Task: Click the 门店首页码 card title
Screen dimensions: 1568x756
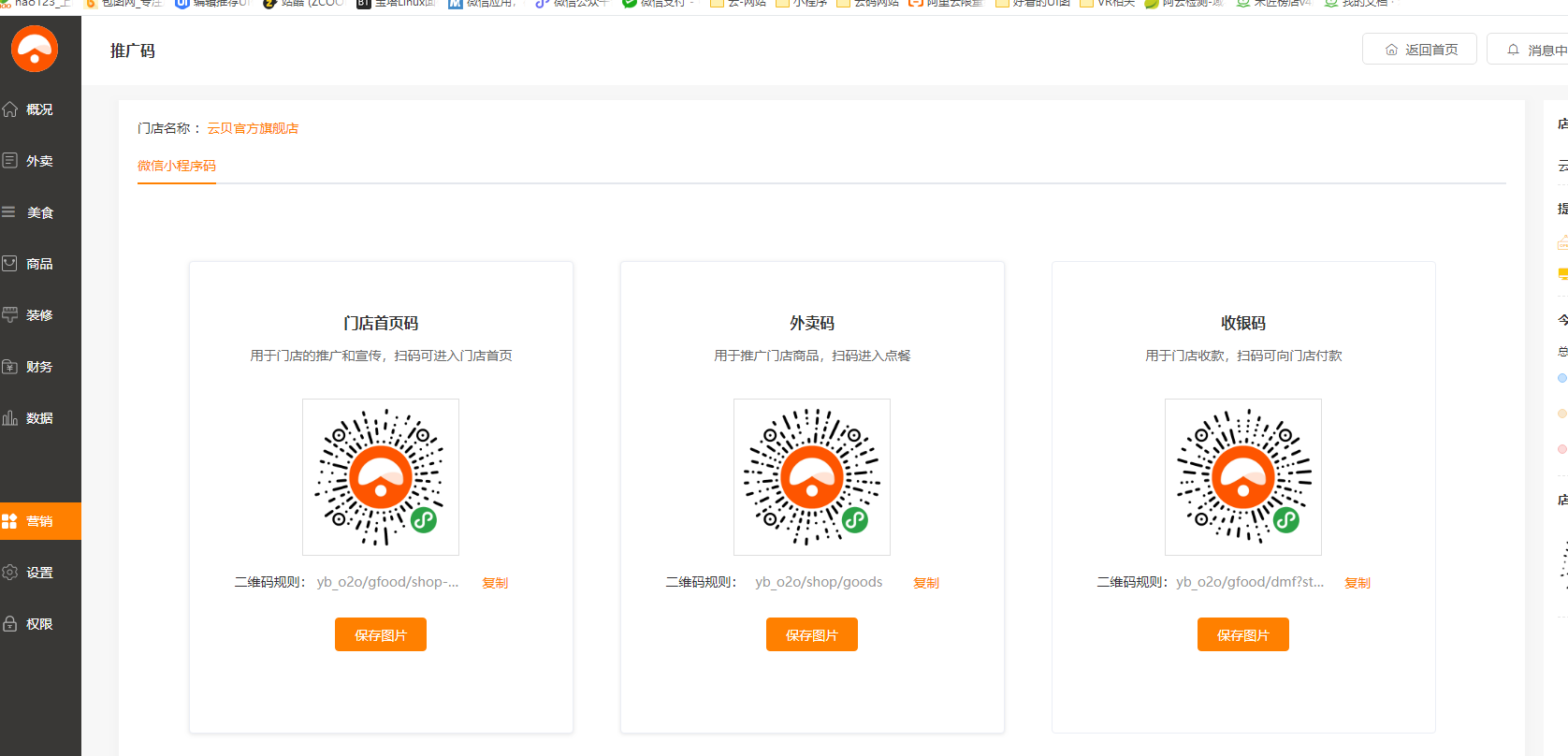Action: tap(381, 323)
